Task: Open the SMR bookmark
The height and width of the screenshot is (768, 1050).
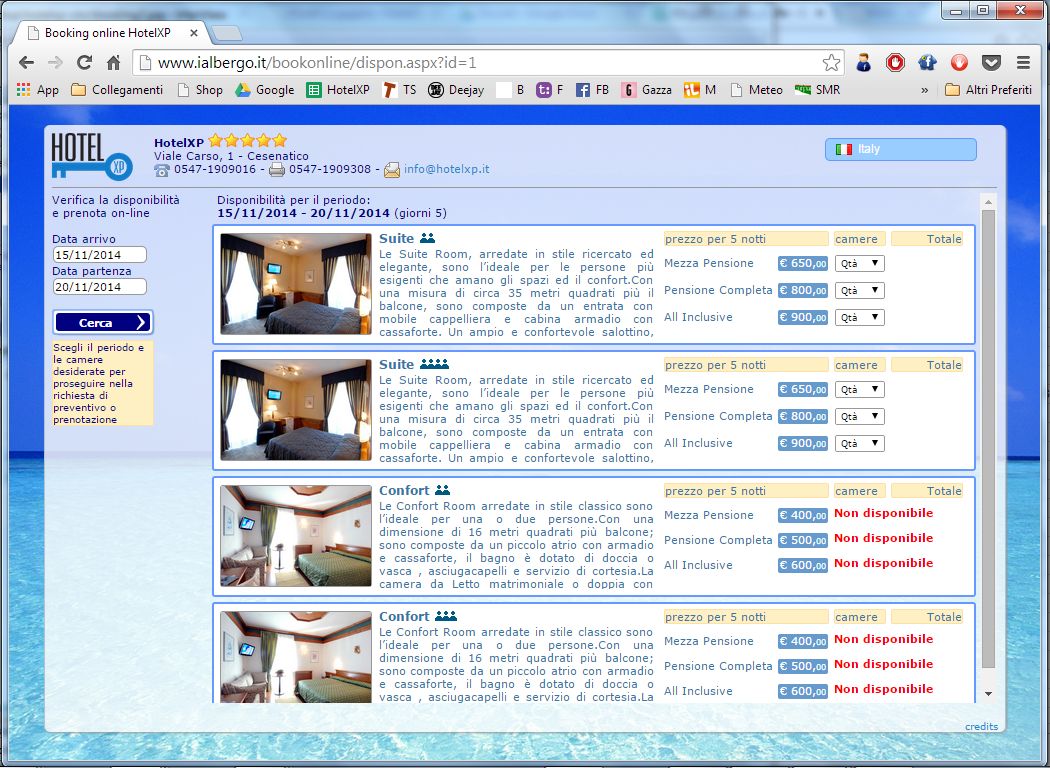Action: click(x=817, y=90)
